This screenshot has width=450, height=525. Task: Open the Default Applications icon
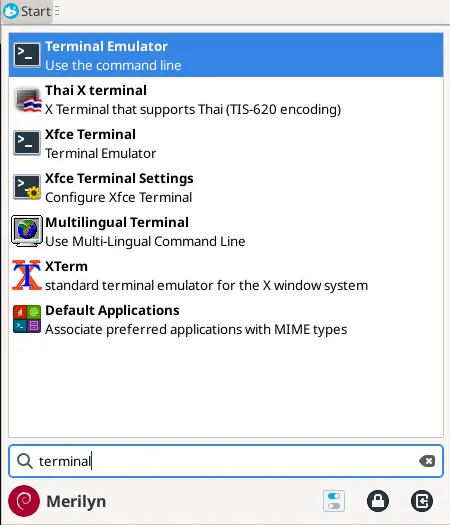pyautogui.click(x=27, y=319)
